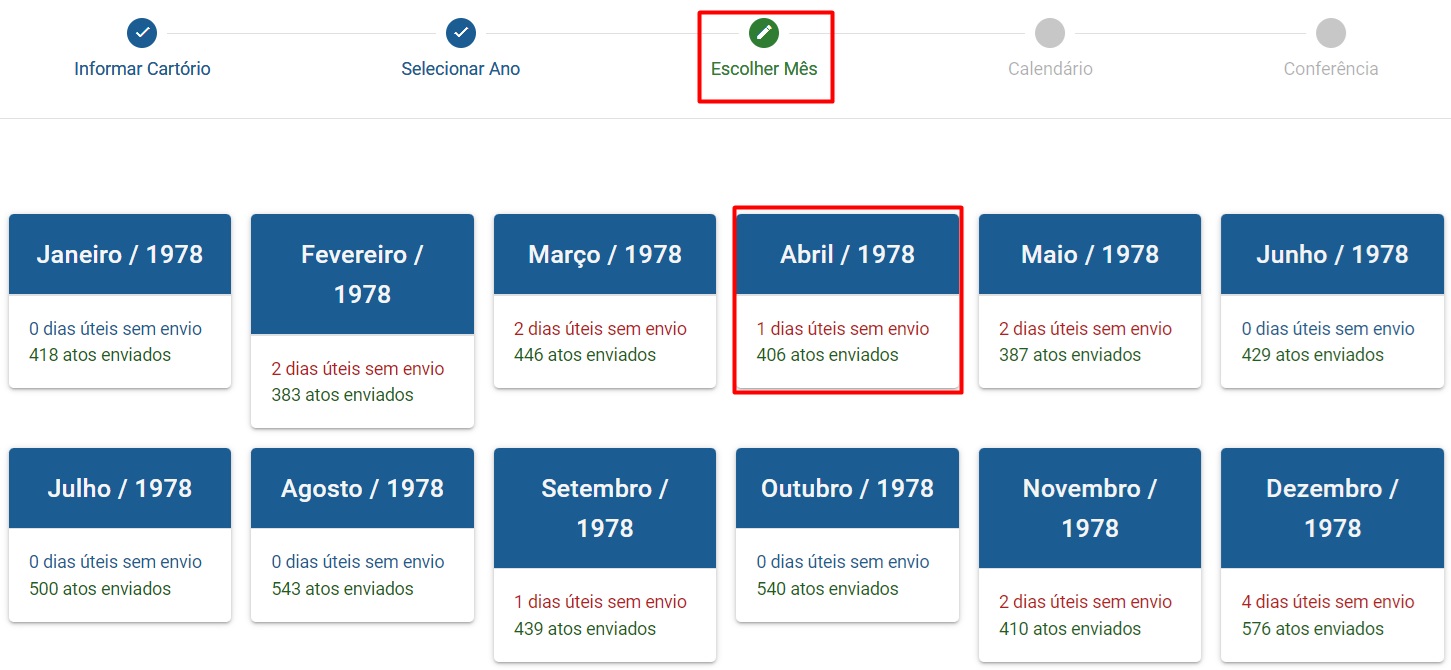
Task: Click '4 dias úteis sem envio' in Dezembro
Action: tap(1328, 602)
